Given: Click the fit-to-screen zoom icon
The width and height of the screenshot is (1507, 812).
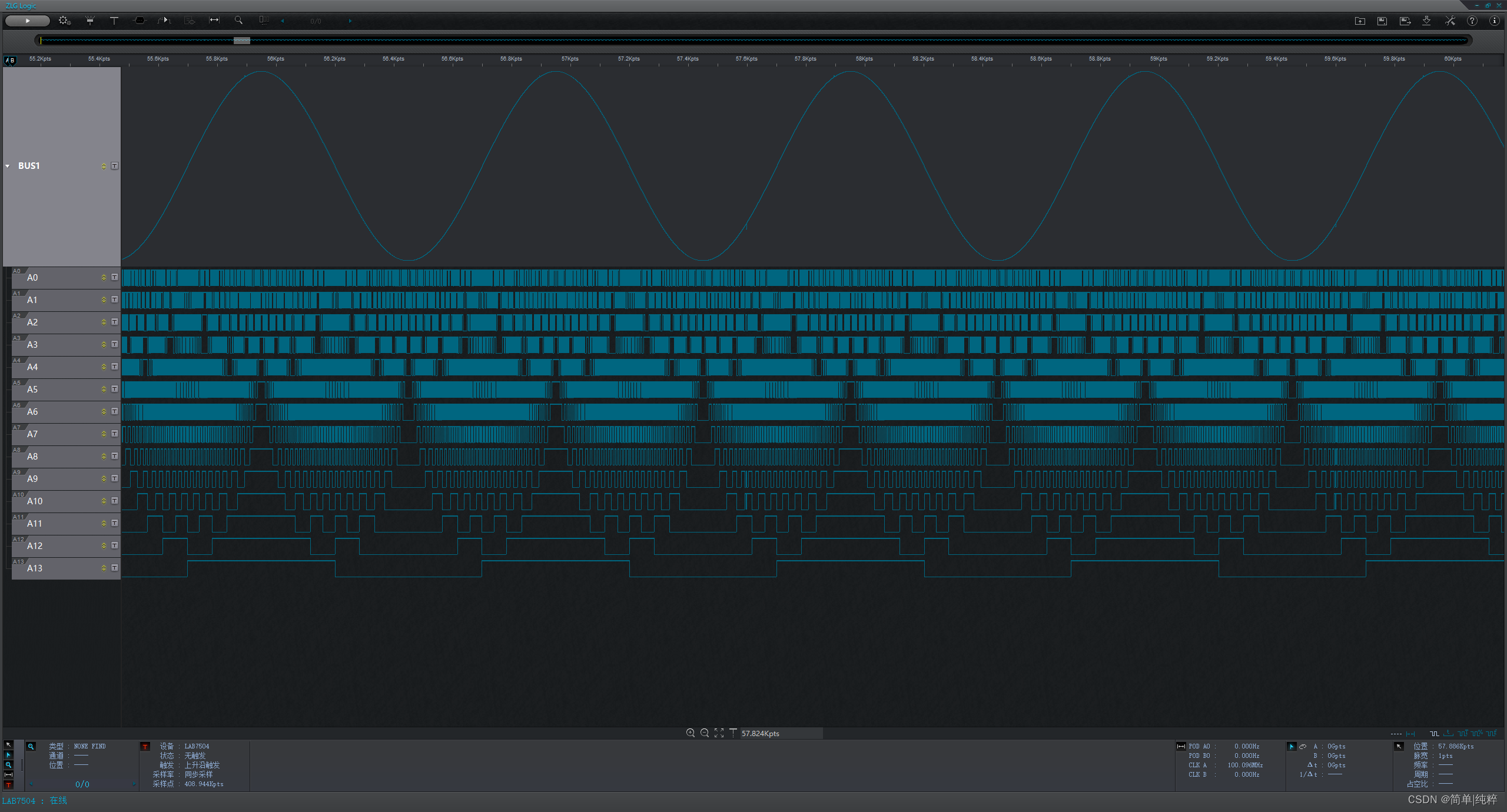Looking at the screenshot, I should (x=719, y=733).
